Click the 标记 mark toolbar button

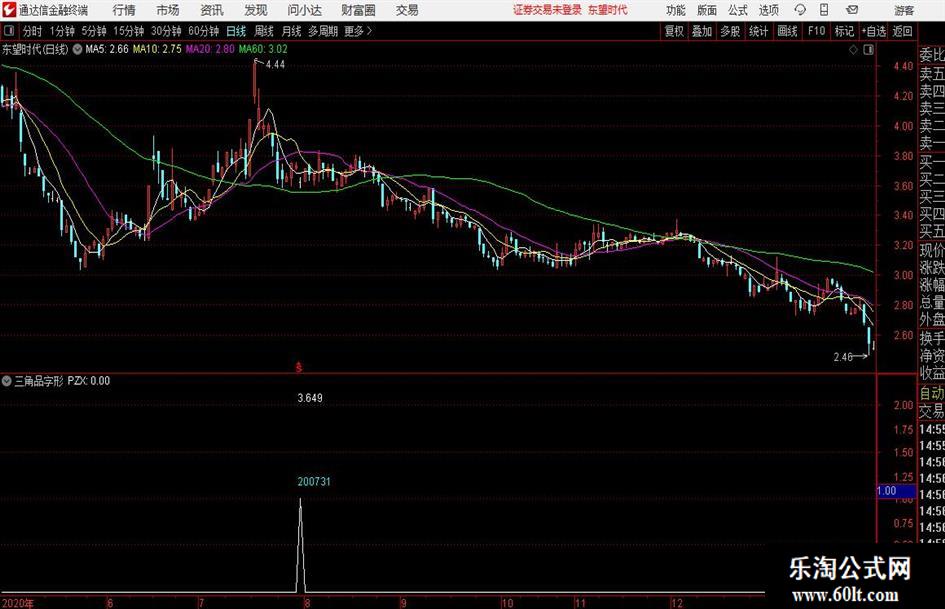click(844, 31)
